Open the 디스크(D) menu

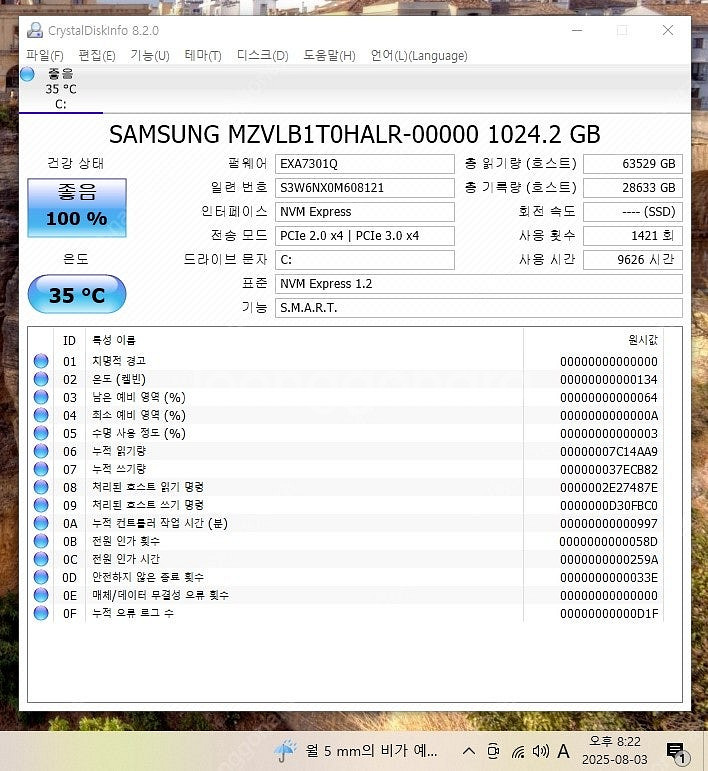(x=263, y=56)
